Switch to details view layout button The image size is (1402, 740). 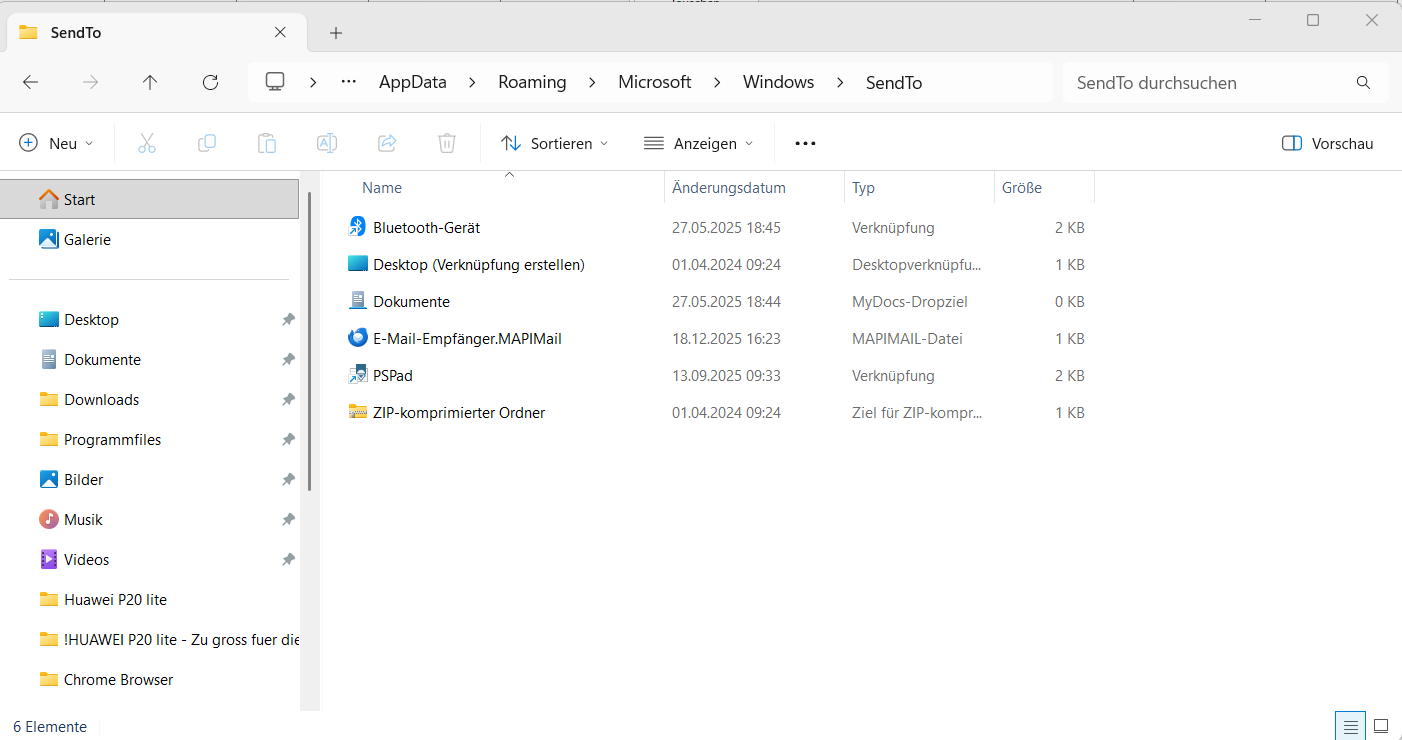click(1350, 726)
